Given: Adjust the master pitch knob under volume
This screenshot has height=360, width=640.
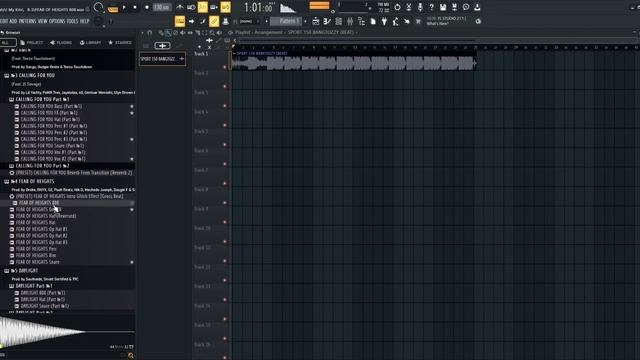Looking at the screenshot, I should pos(98,21).
